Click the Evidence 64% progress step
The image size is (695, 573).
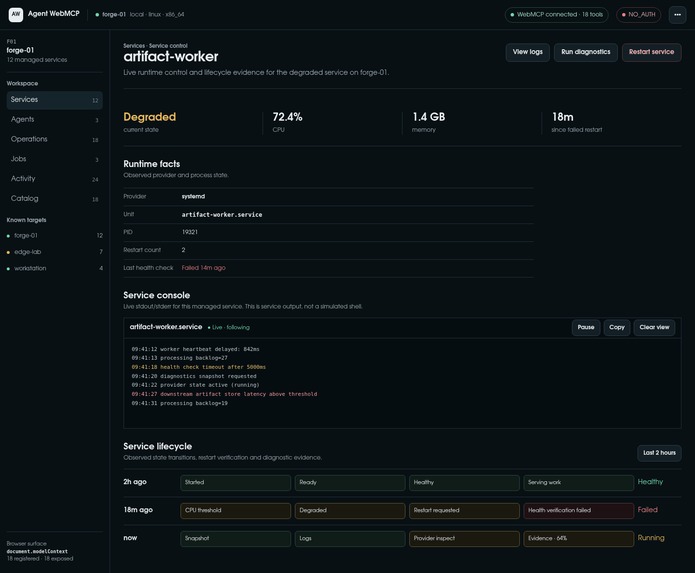click(x=578, y=538)
